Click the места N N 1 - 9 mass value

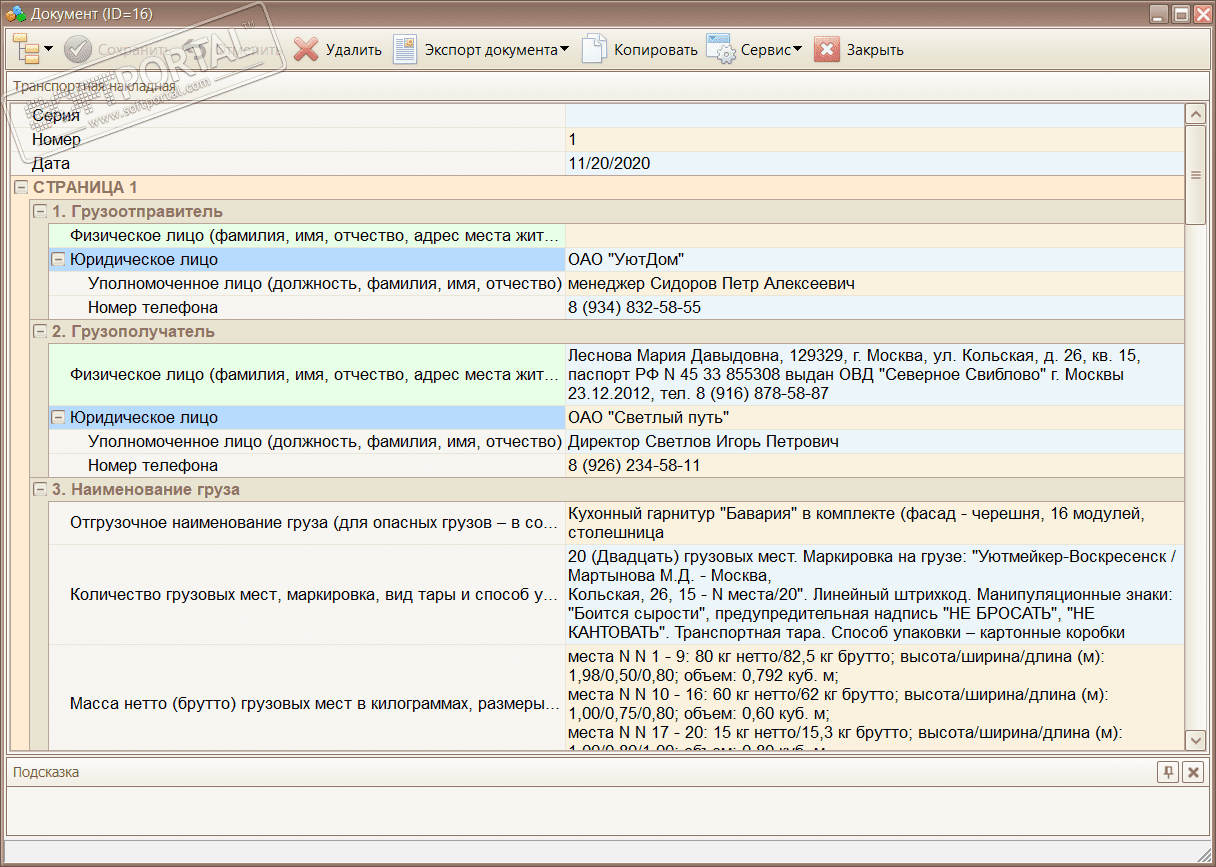(x=874, y=697)
